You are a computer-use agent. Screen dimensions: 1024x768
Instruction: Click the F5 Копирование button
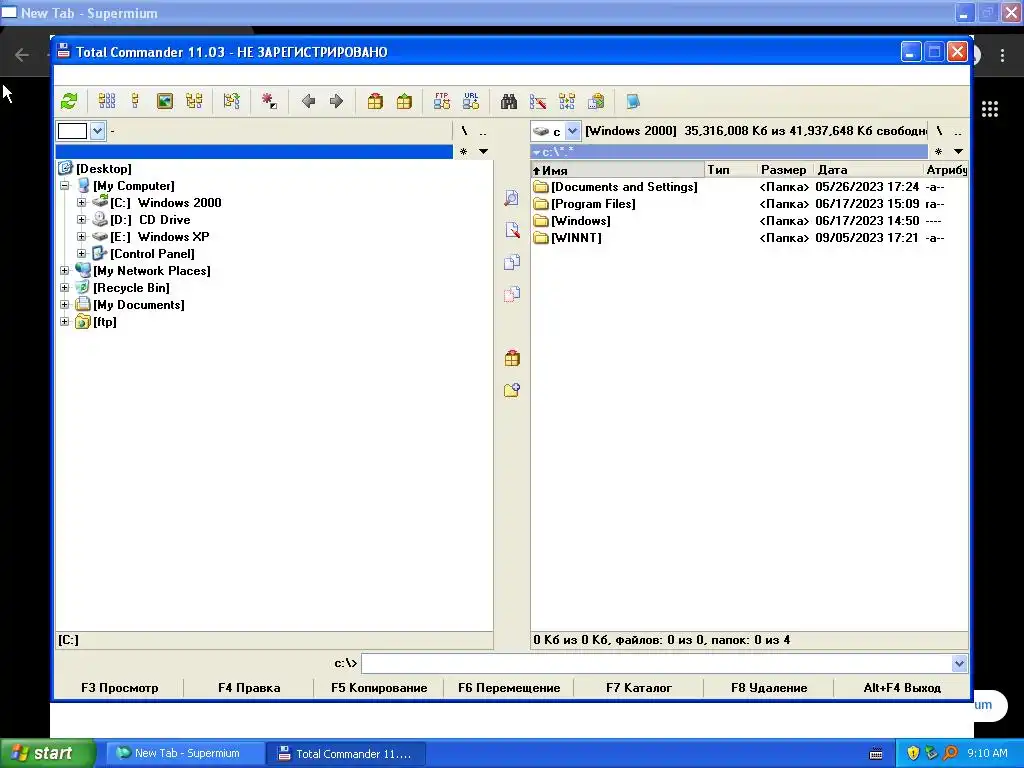click(x=379, y=688)
